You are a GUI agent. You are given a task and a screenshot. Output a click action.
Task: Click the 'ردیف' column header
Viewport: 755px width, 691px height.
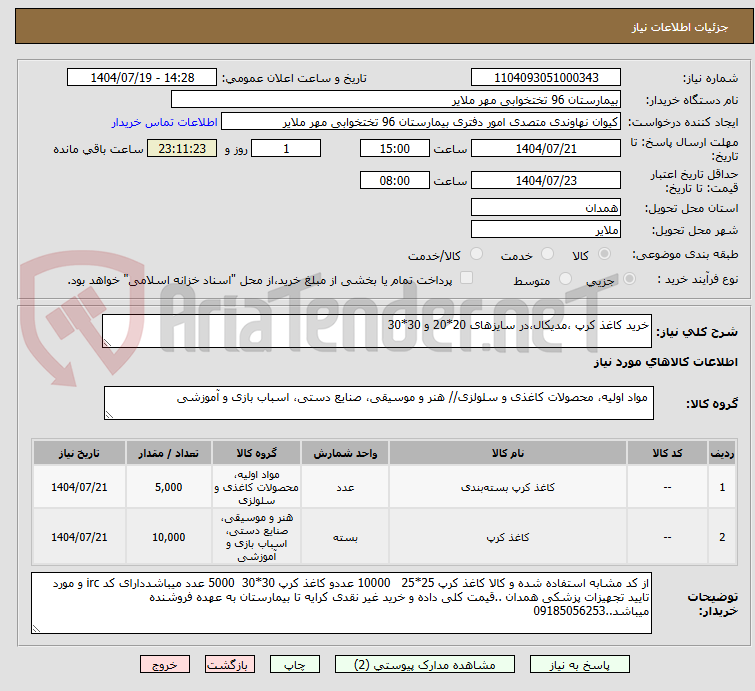(x=722, y=453)
